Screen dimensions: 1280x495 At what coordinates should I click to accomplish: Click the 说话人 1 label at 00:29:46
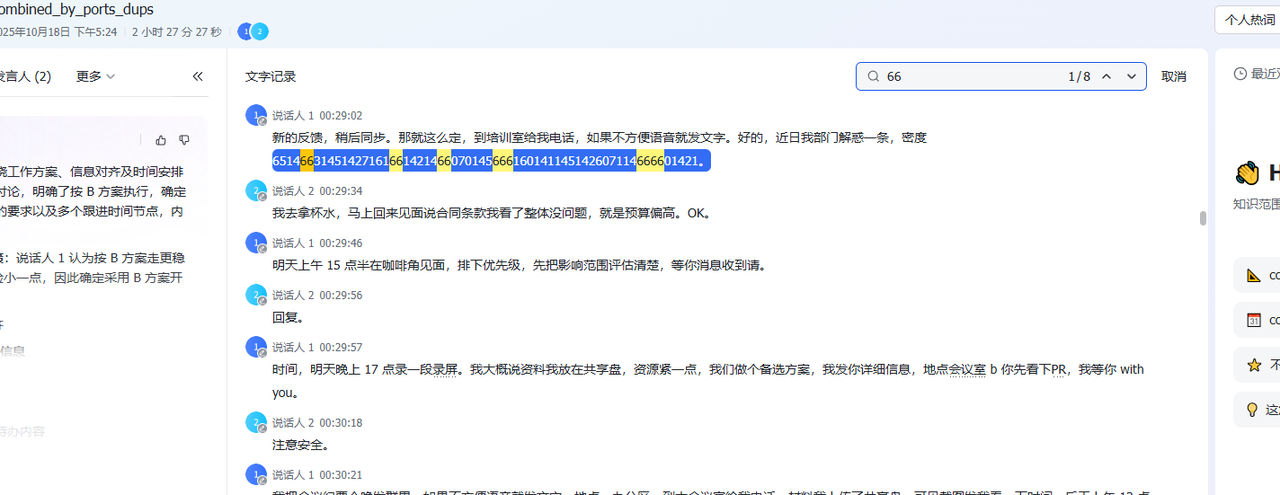click(292, 243)
